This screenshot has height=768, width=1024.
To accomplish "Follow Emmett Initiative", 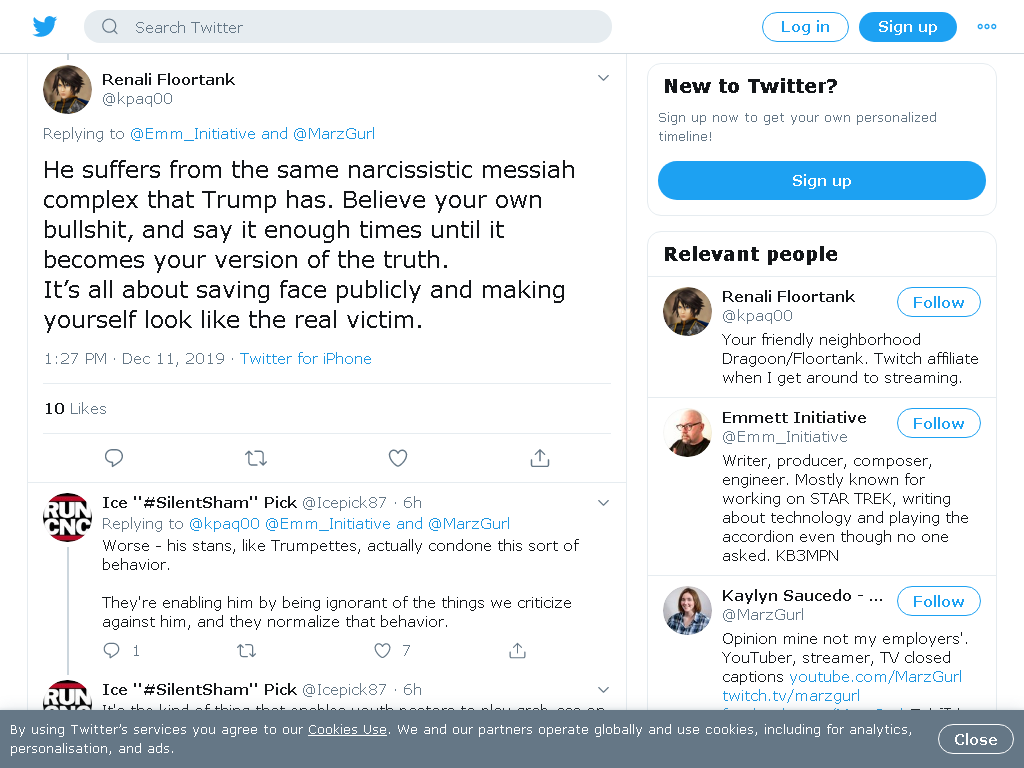I will 938,423.
